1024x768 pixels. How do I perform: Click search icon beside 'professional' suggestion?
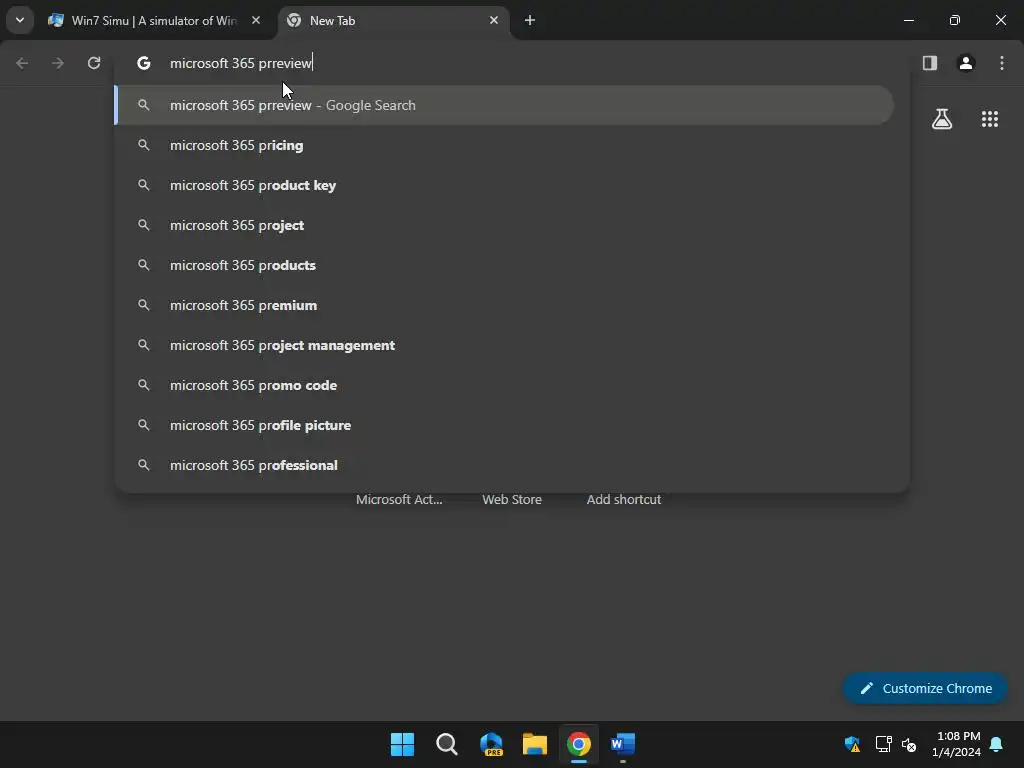pyautogui.click(x=144, y=465)
